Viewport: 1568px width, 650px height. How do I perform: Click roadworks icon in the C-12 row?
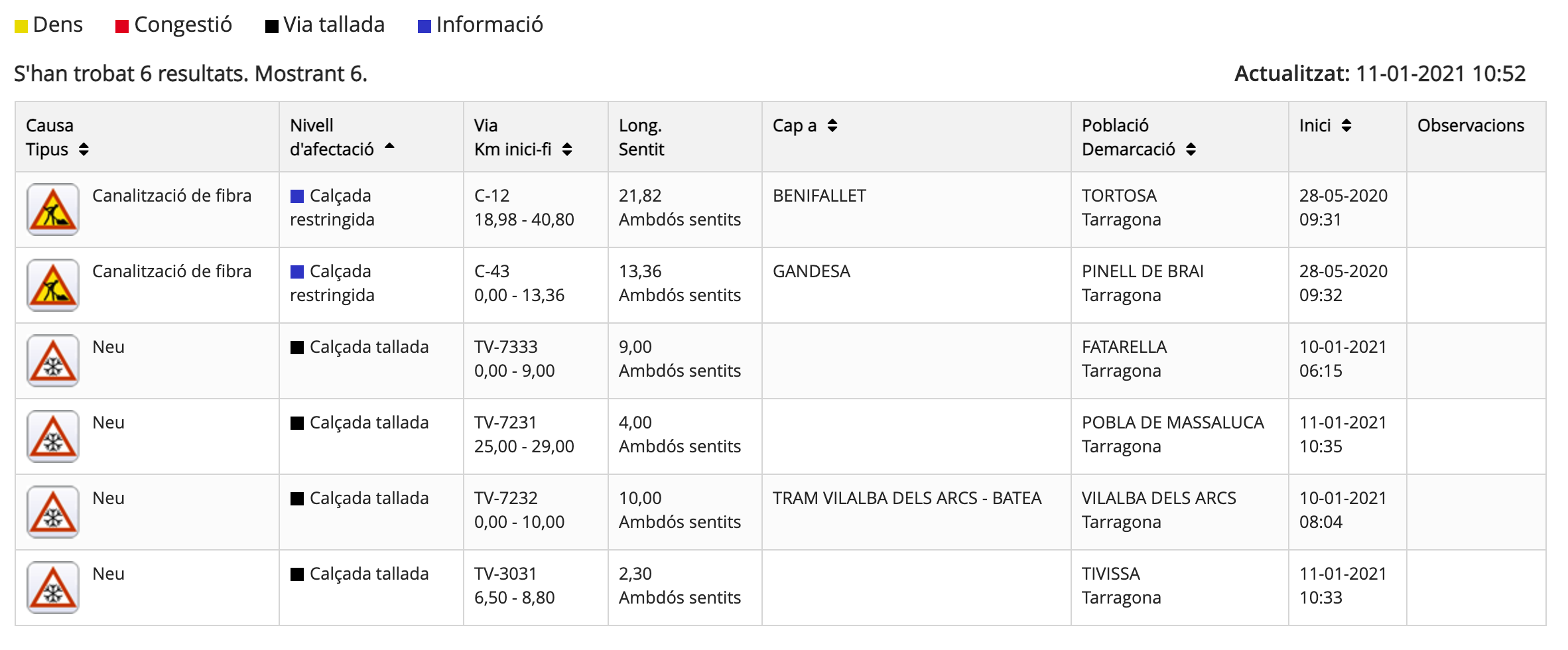point(52,210)
